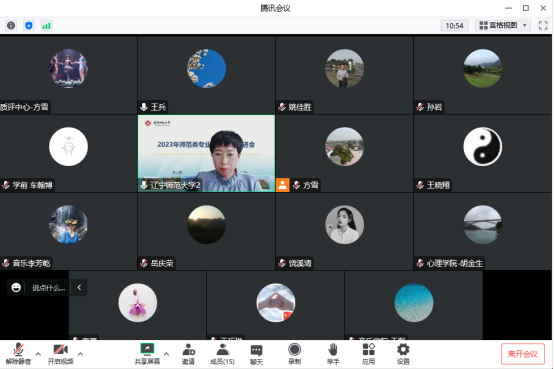Click 饶溪清's portrait avatar
The height and width of the screenshot is (369, 554).
[344, 224]
